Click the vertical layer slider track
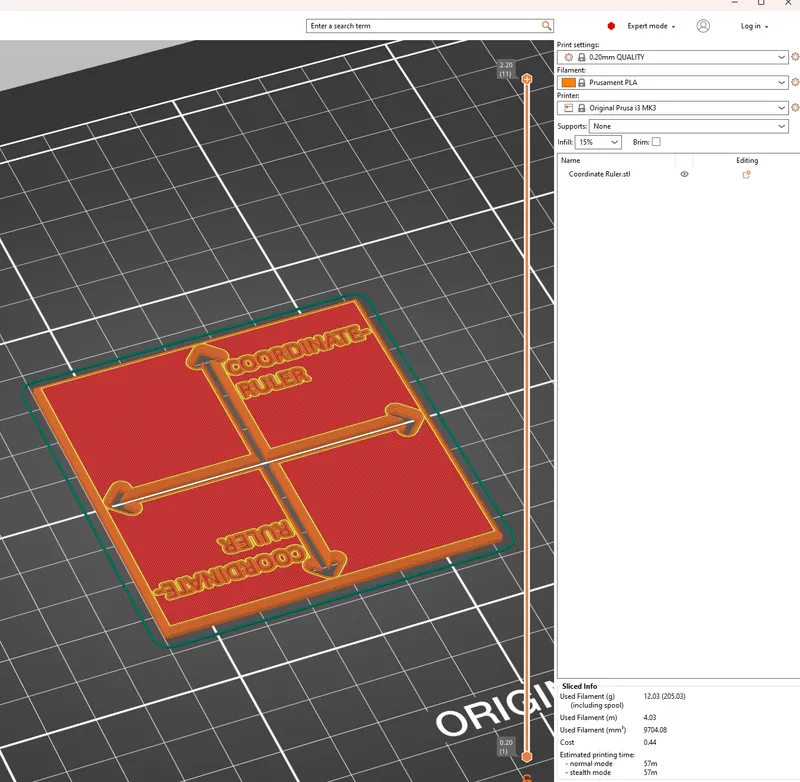 (x=527, y=417)
